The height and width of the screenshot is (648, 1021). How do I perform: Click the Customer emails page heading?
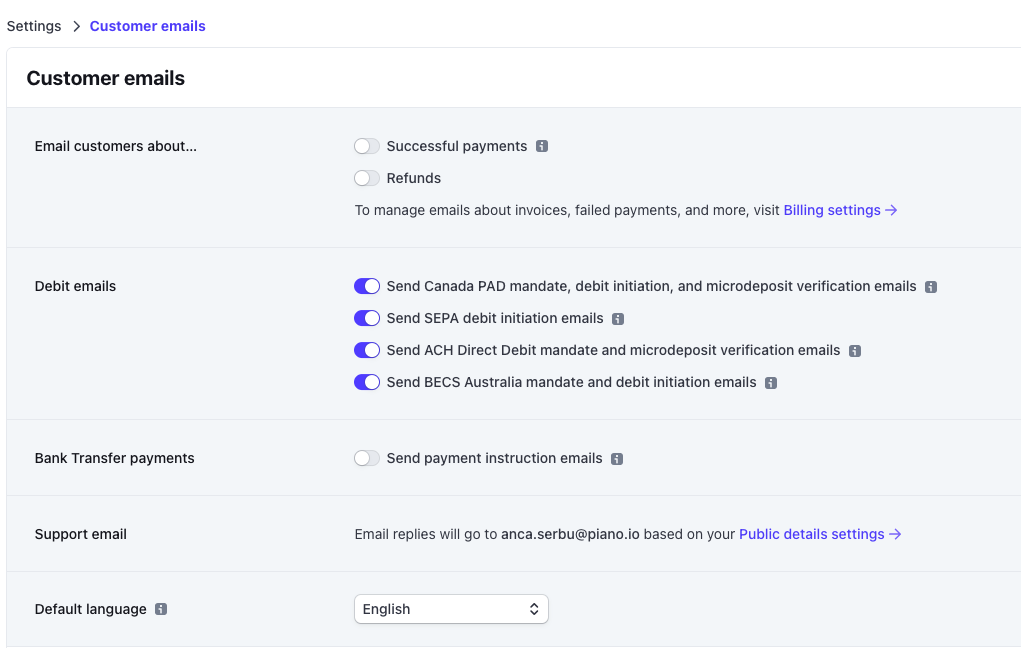pyautogui.click(x=105, y=78)
